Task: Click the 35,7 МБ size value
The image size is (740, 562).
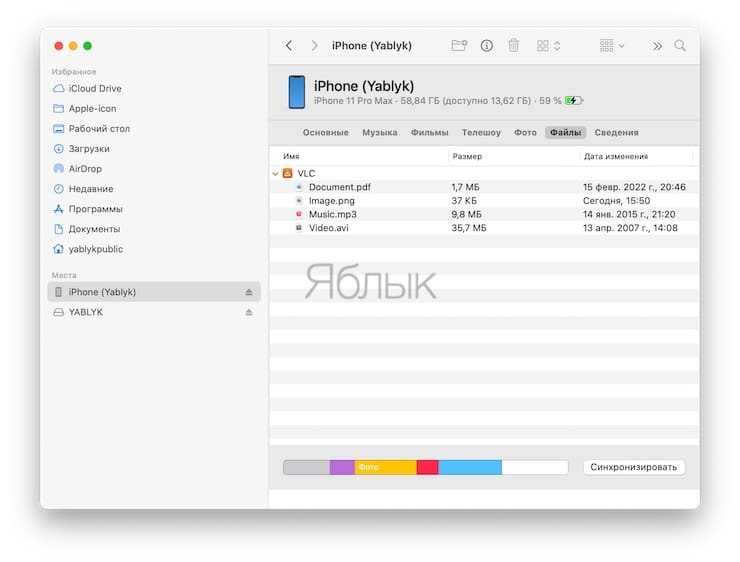Action: point(469,228)
